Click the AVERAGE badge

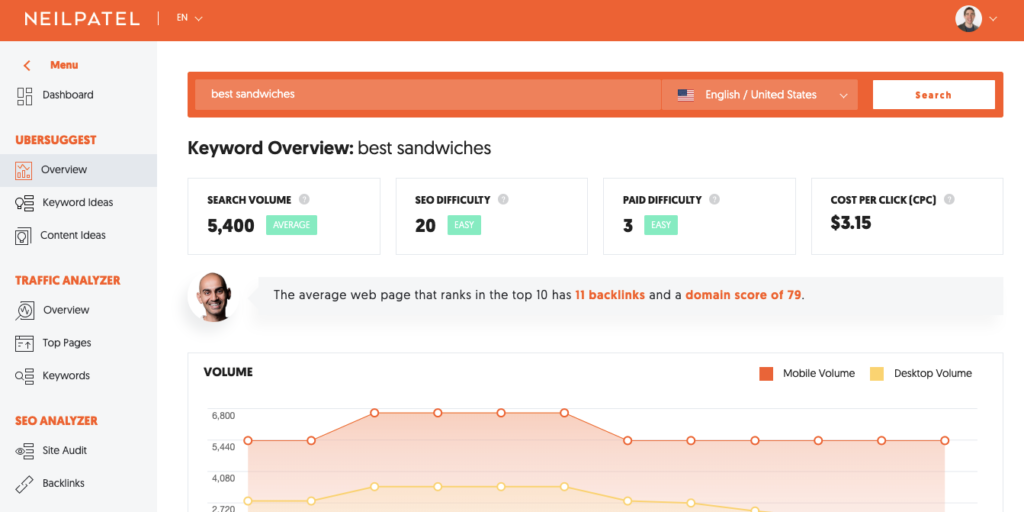pos(291,225)
